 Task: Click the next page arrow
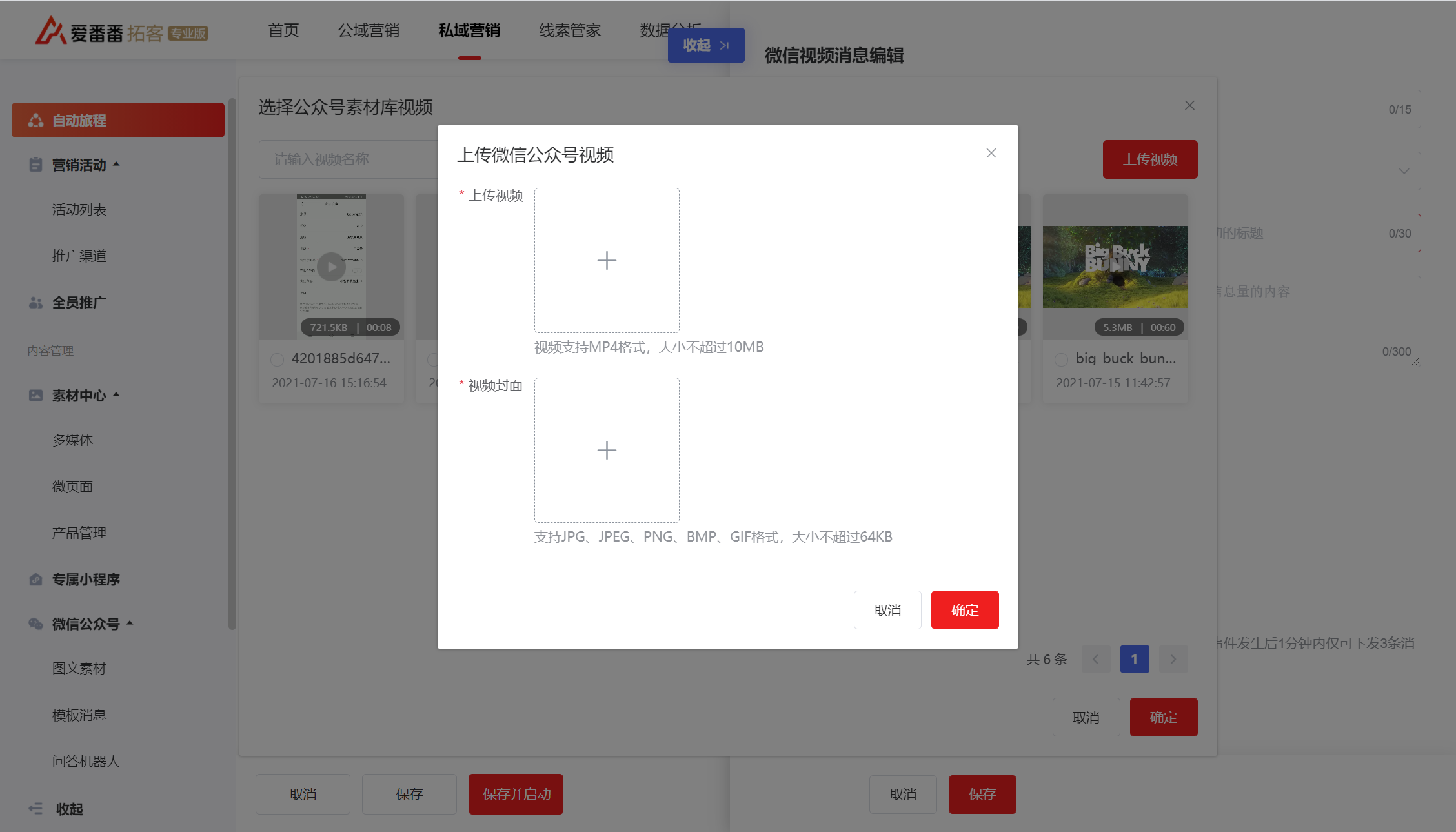click(x=1173, y=659)
